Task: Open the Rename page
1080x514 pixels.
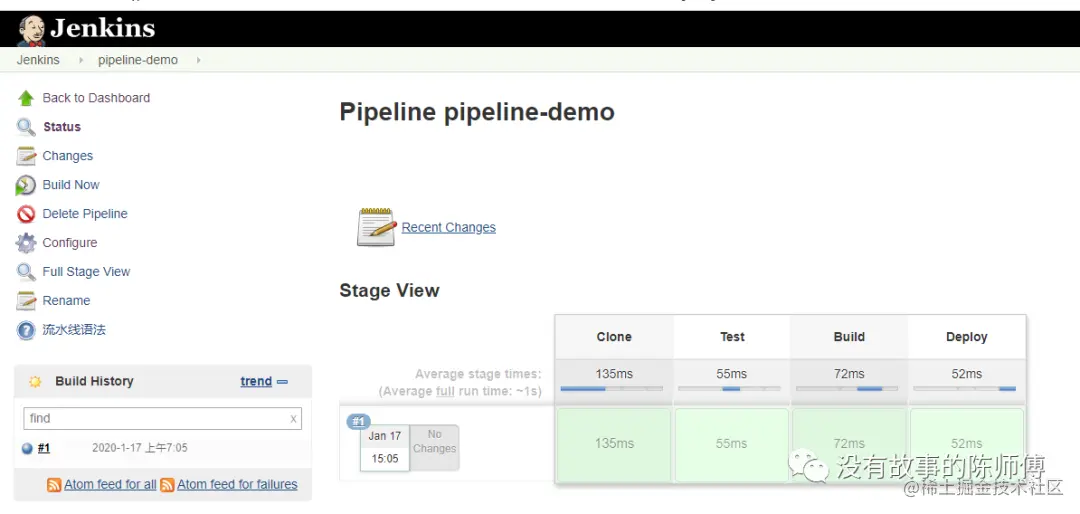Action: click(x=66, y=300)
